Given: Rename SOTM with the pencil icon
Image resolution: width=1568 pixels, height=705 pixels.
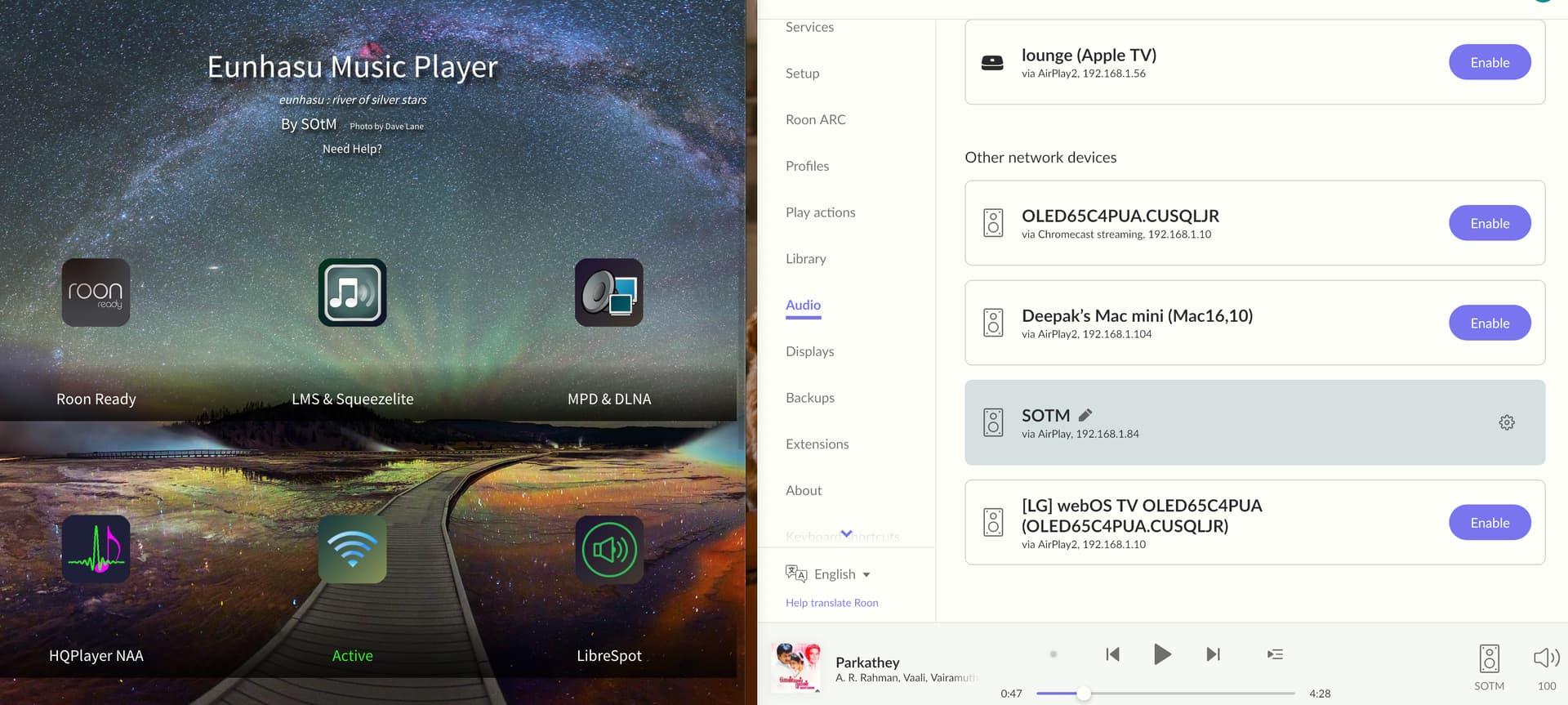Looking at the screenshot, I should click(x=1085, y=415).
